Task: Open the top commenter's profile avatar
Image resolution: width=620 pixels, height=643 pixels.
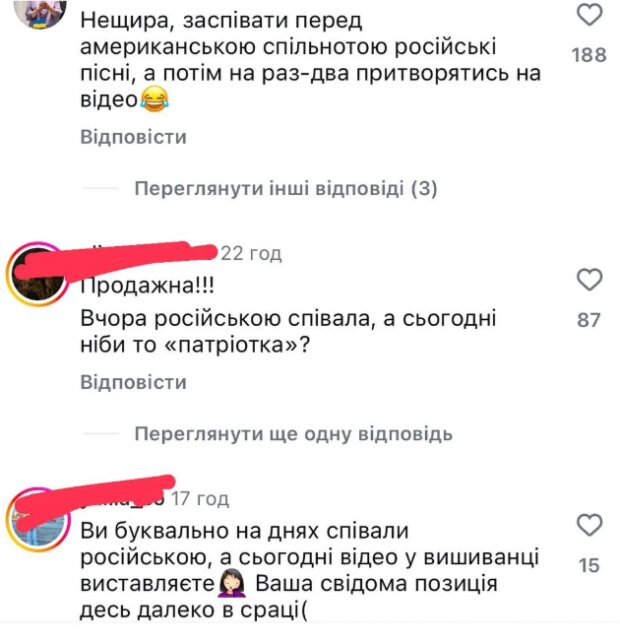Action: pyautogui.click(x=40, y=13)
